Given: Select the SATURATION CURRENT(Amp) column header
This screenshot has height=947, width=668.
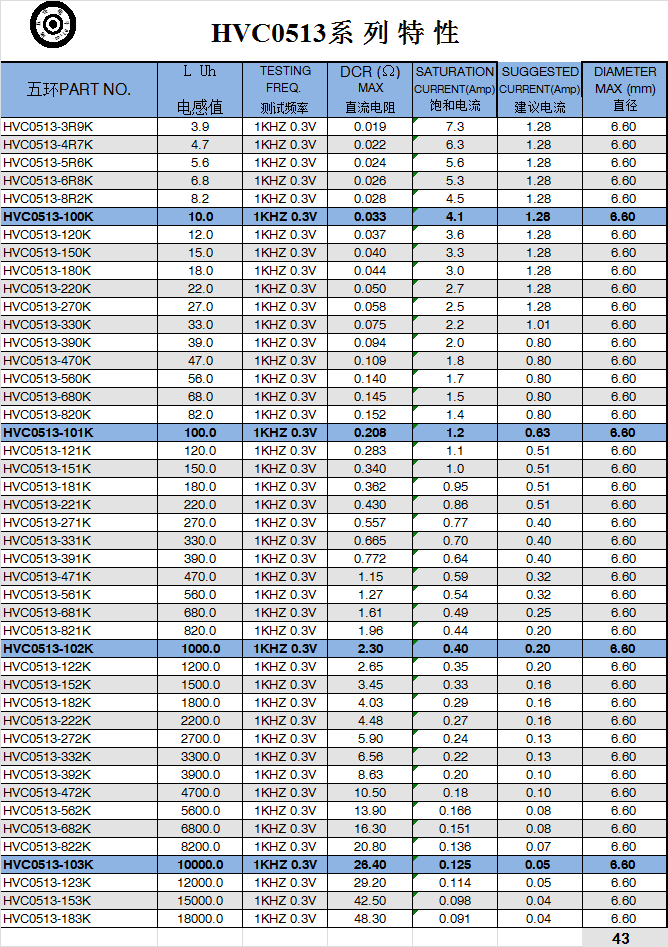Looking at the screenshot, I should pyautogui.click(x=455, y=89).
